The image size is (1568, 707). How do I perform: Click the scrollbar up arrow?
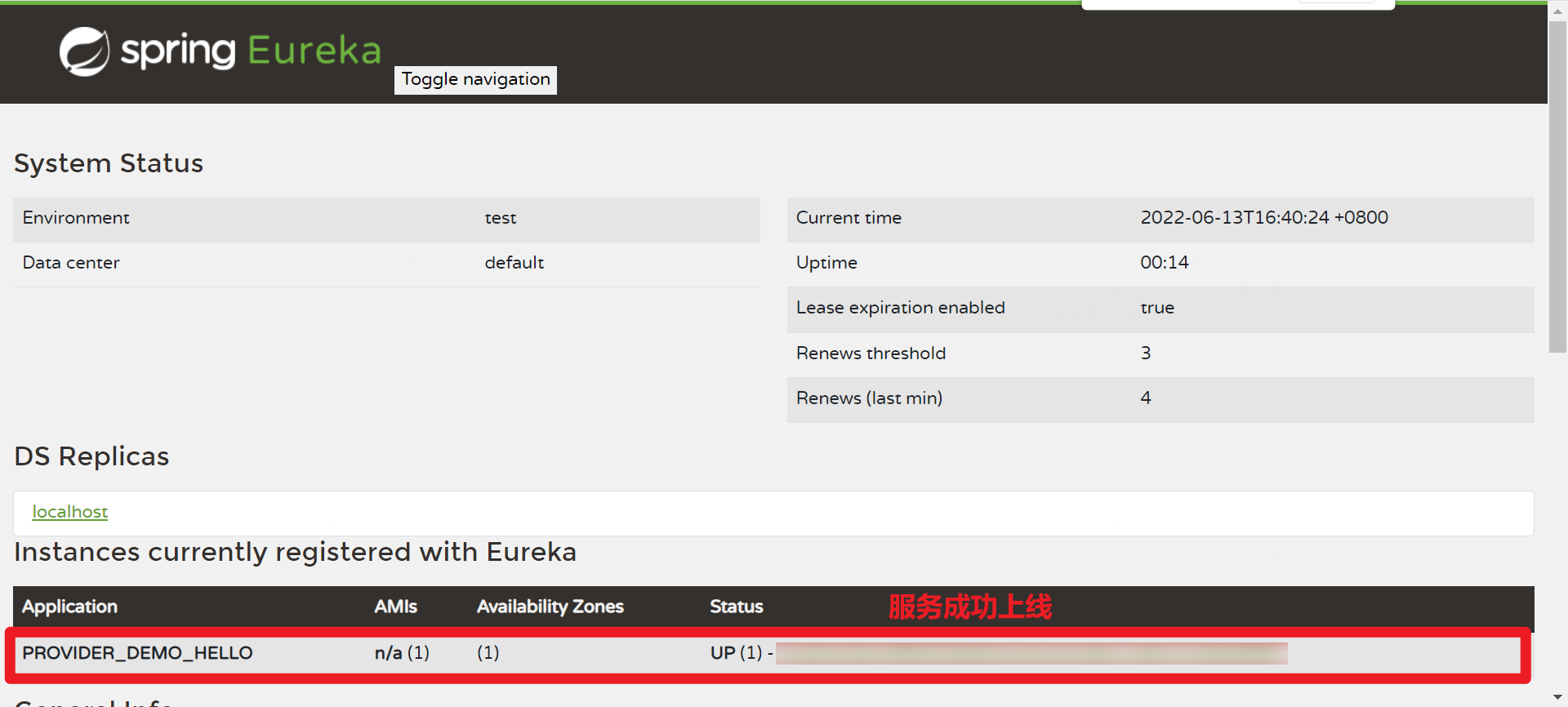tap(1557, 11)
